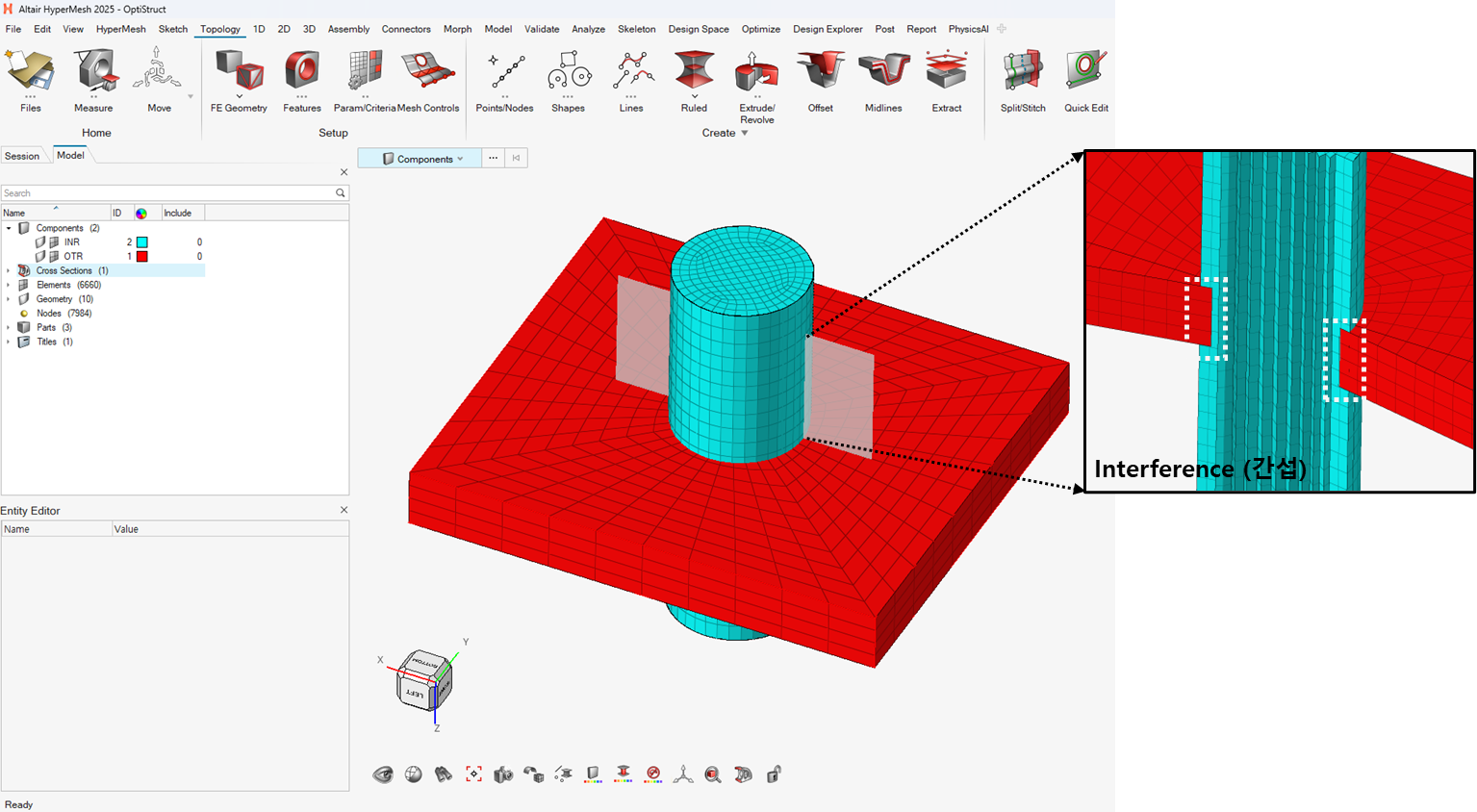Sort the tree by Name column
The height and width of the screenshot is (812, 1477).
(55, 213)
